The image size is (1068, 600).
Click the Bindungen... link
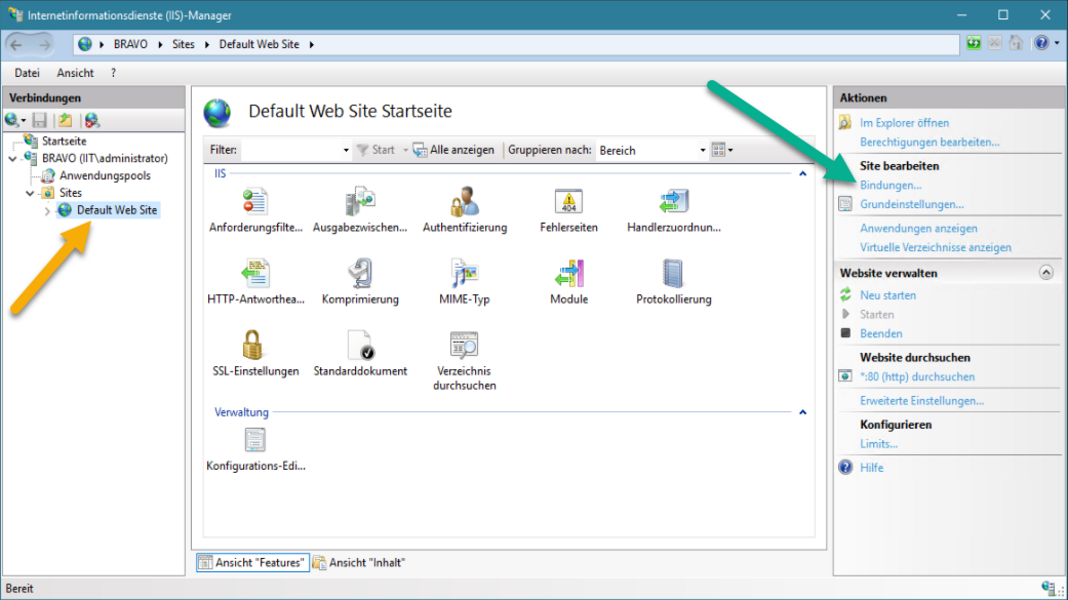[x=890, y=185]
